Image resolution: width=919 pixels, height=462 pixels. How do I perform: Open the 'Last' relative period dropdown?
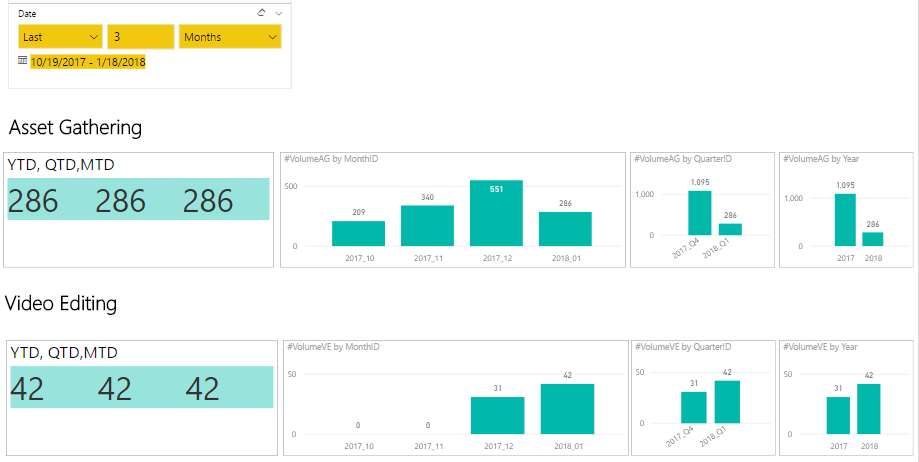[x=60, y=37]
